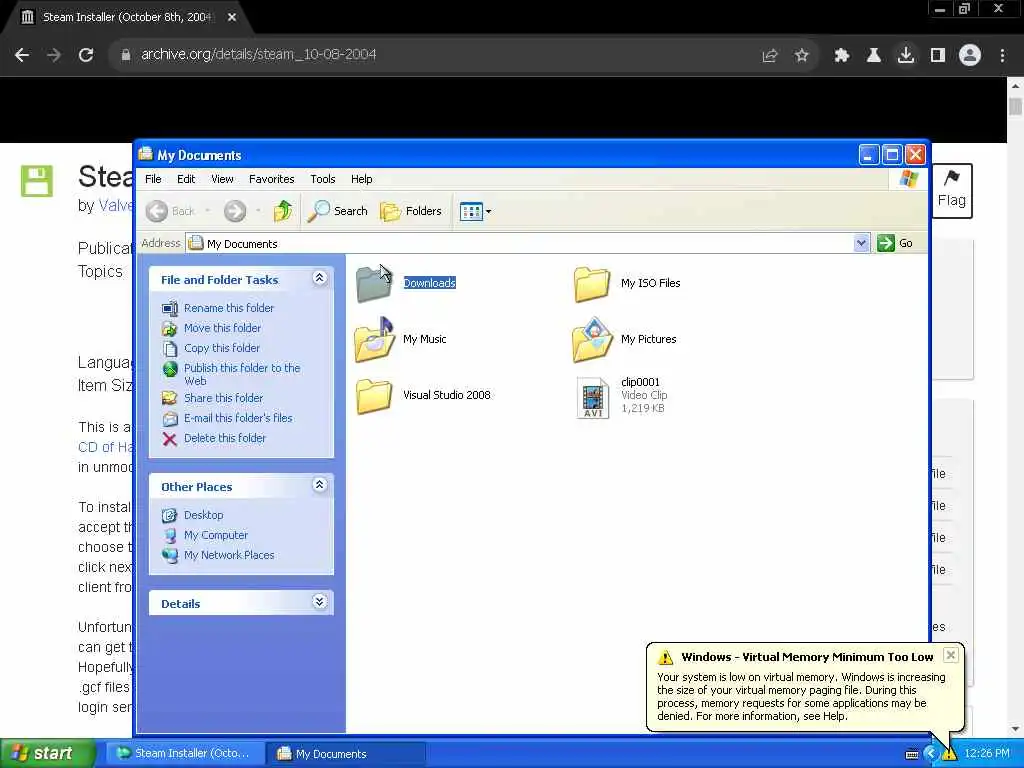Viewport: 1024px width, 768px height.
Task: Click My Documents taskbar button
Action: [346, 753]
